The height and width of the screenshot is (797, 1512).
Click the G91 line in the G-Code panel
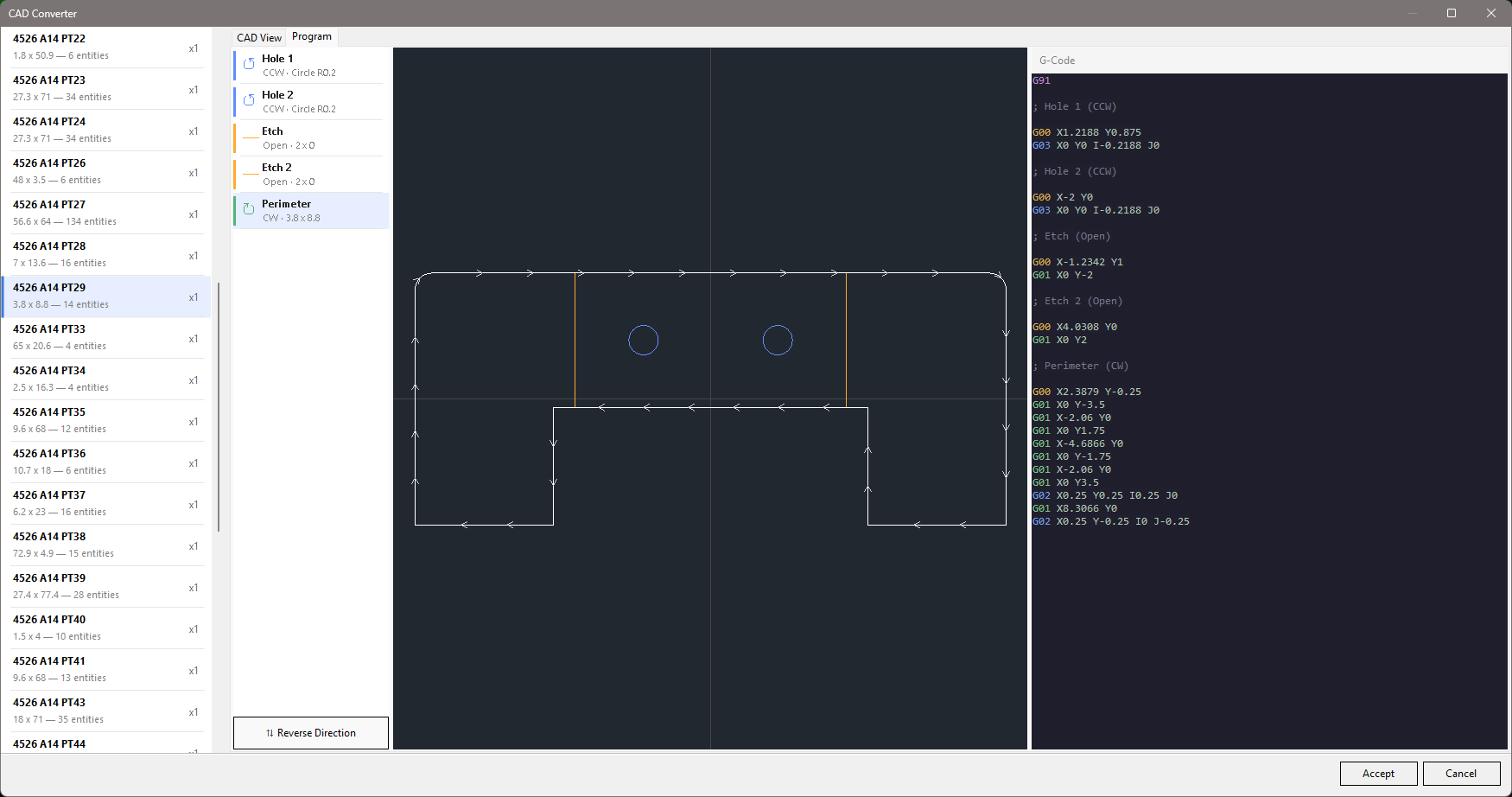point(1041,80)
